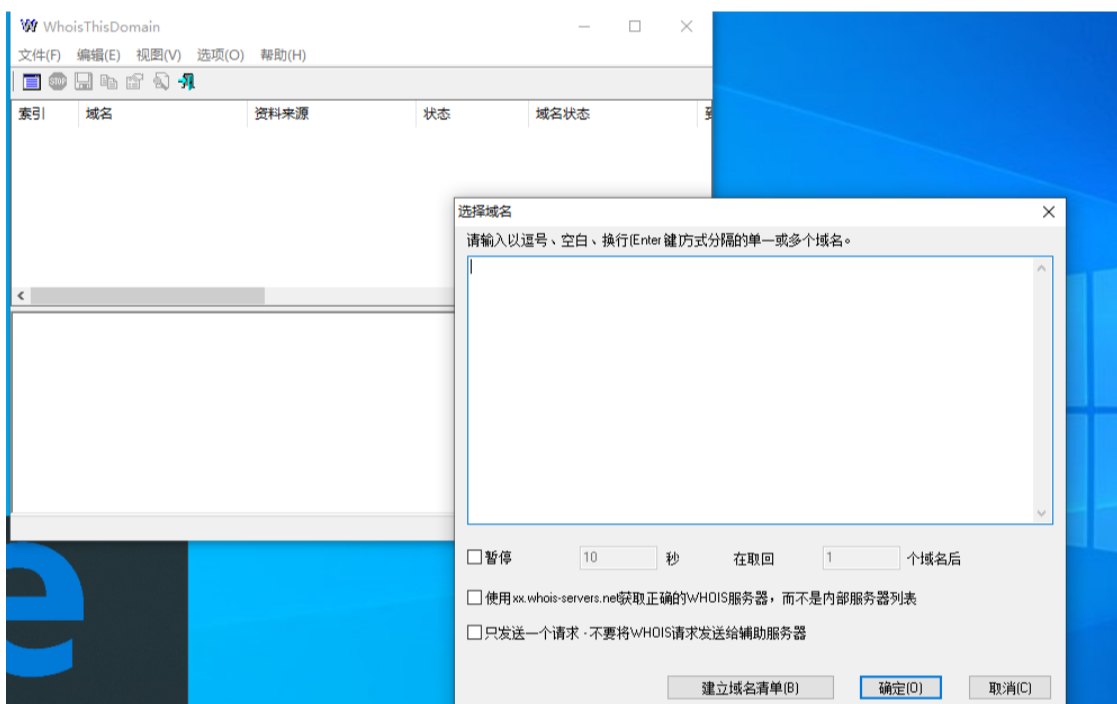Viewport: 1117px width, 704px height.
Task: Open the new domains dialog toolbar icon
Action: tap(31, 82)
